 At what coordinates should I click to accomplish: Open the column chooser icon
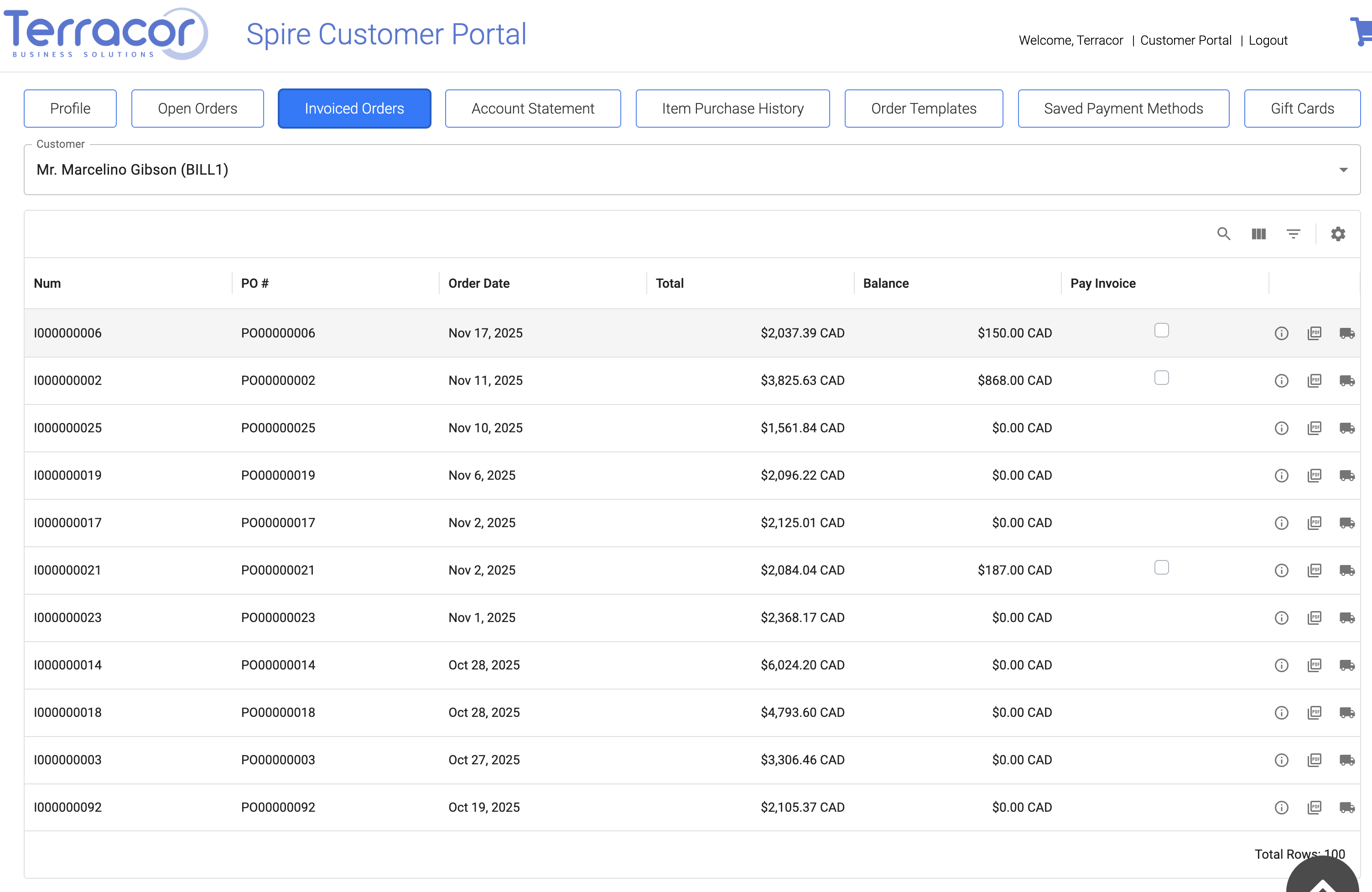(x=1258, y=233)
